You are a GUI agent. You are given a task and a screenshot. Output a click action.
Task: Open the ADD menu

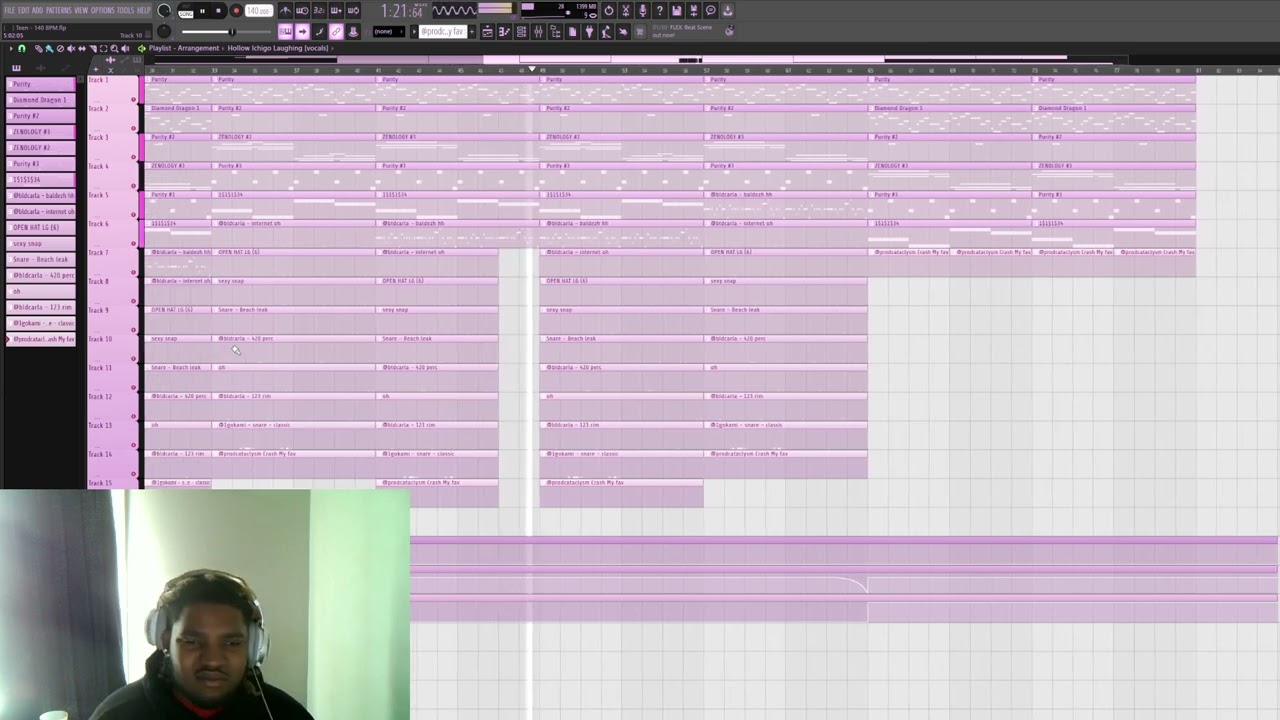pyautogui.click(x=37, y=10)
